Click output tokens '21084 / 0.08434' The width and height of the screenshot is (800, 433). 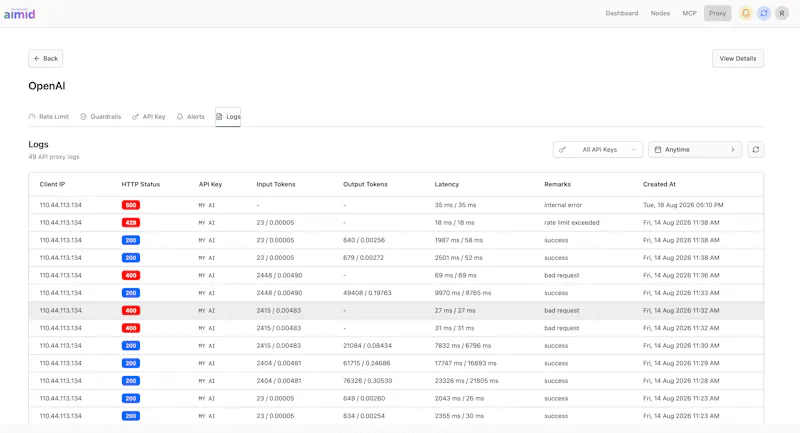(x=367, y=346)
